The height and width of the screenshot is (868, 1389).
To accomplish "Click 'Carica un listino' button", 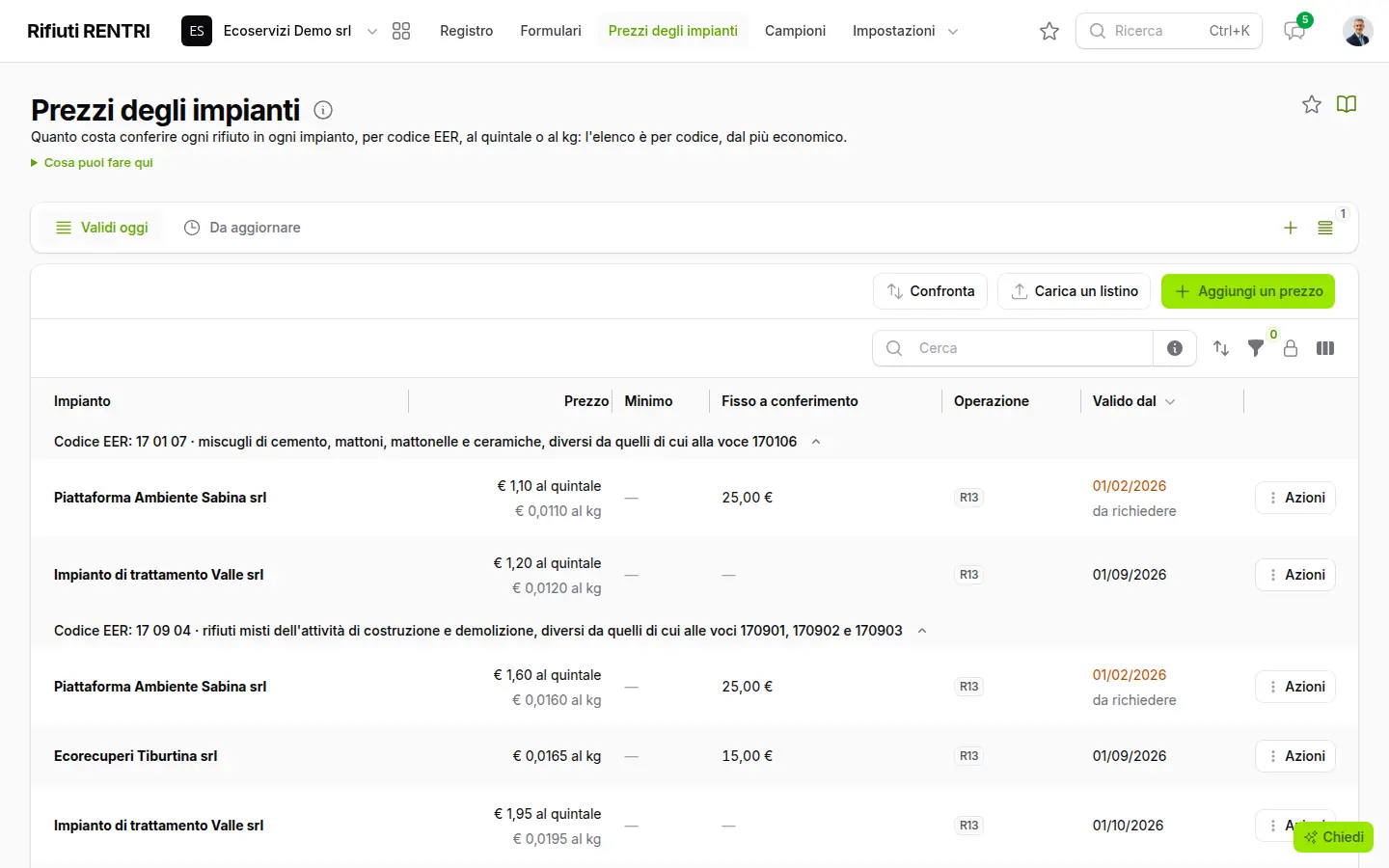I will click(x=1074, y=291).
